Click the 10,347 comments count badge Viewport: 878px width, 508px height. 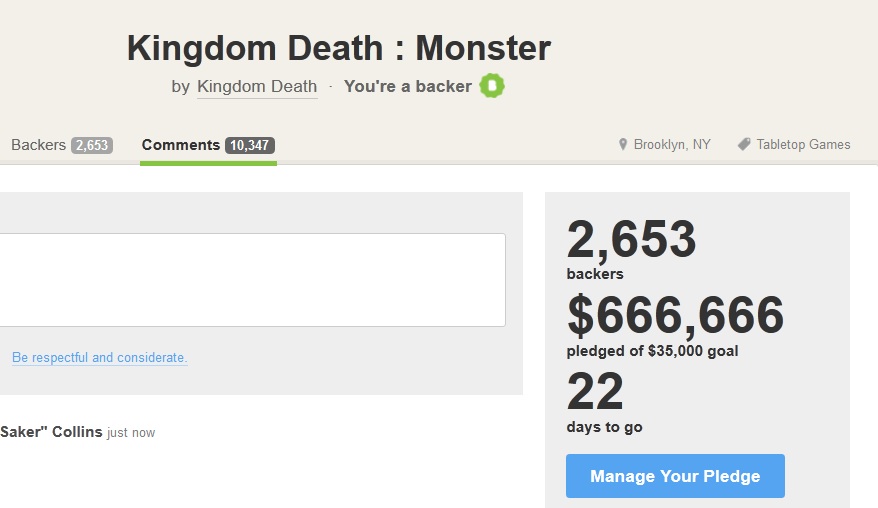(x=250, y=145)
